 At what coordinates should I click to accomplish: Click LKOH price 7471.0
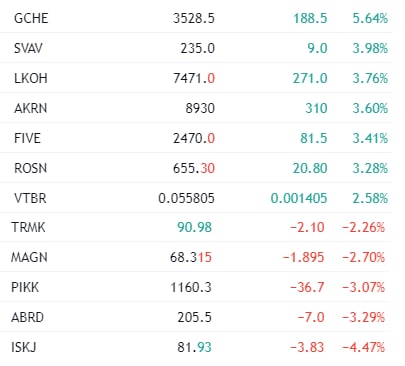point(194,78)
